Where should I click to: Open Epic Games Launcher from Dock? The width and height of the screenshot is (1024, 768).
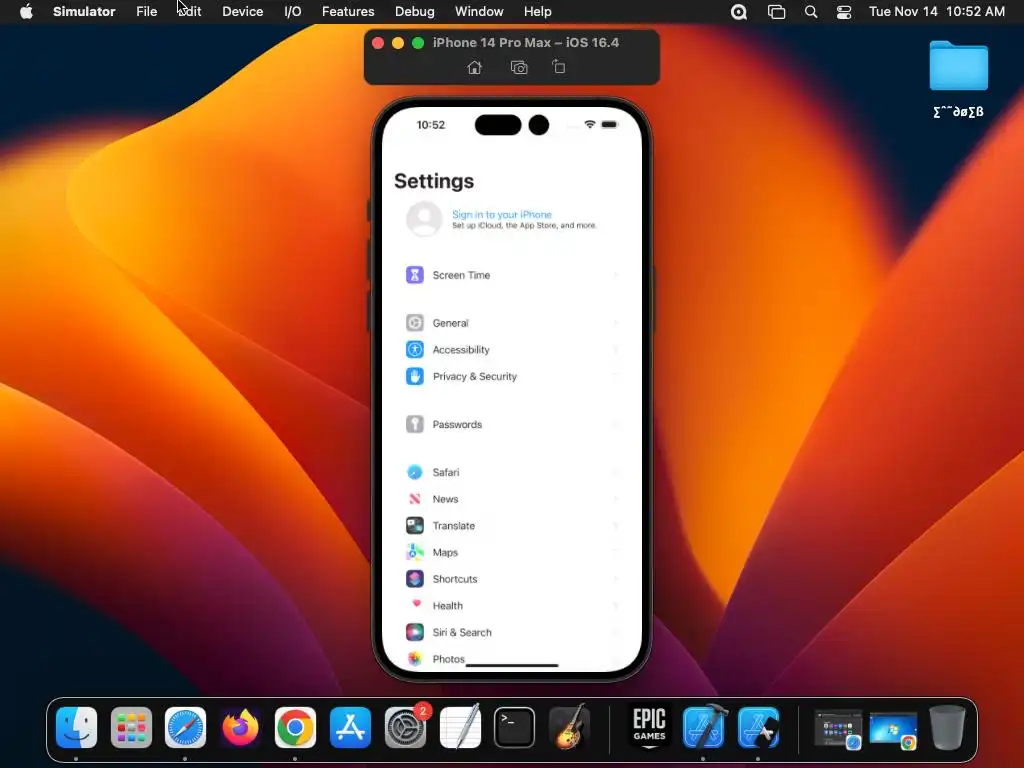coord(649,727)
